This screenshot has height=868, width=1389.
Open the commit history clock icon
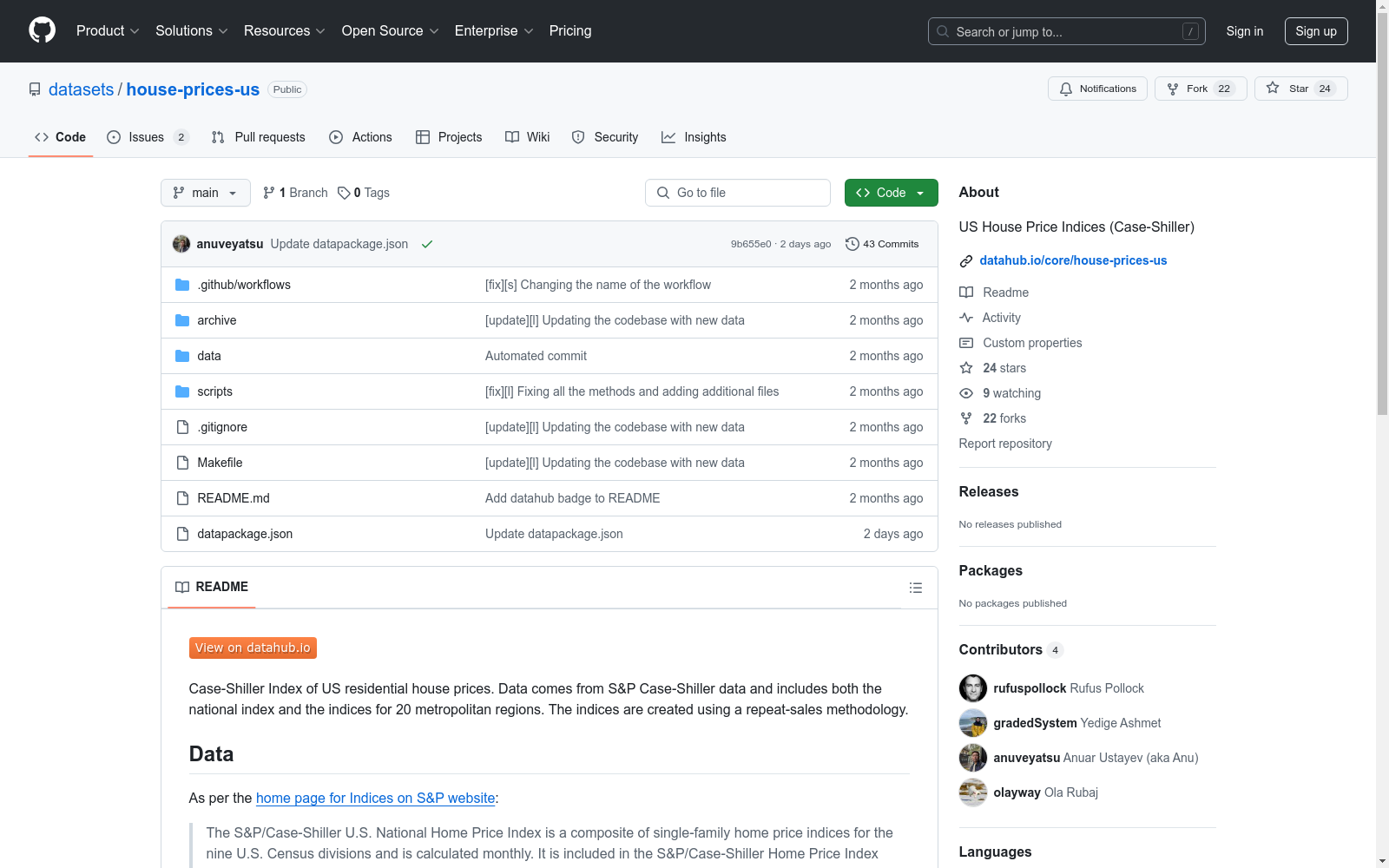click(852, 244)
